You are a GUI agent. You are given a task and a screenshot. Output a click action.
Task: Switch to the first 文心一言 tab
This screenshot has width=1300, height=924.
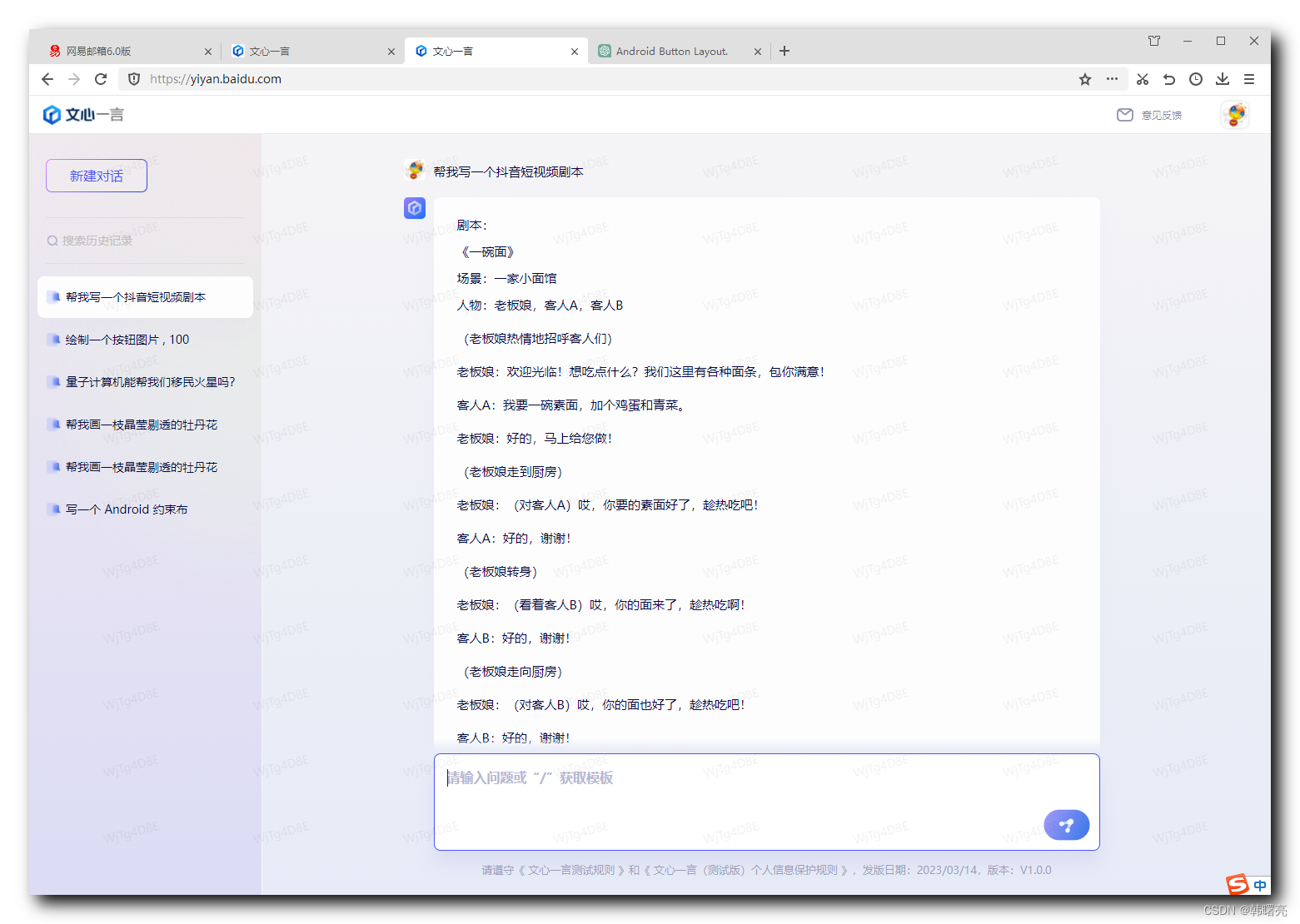[312, 51]
